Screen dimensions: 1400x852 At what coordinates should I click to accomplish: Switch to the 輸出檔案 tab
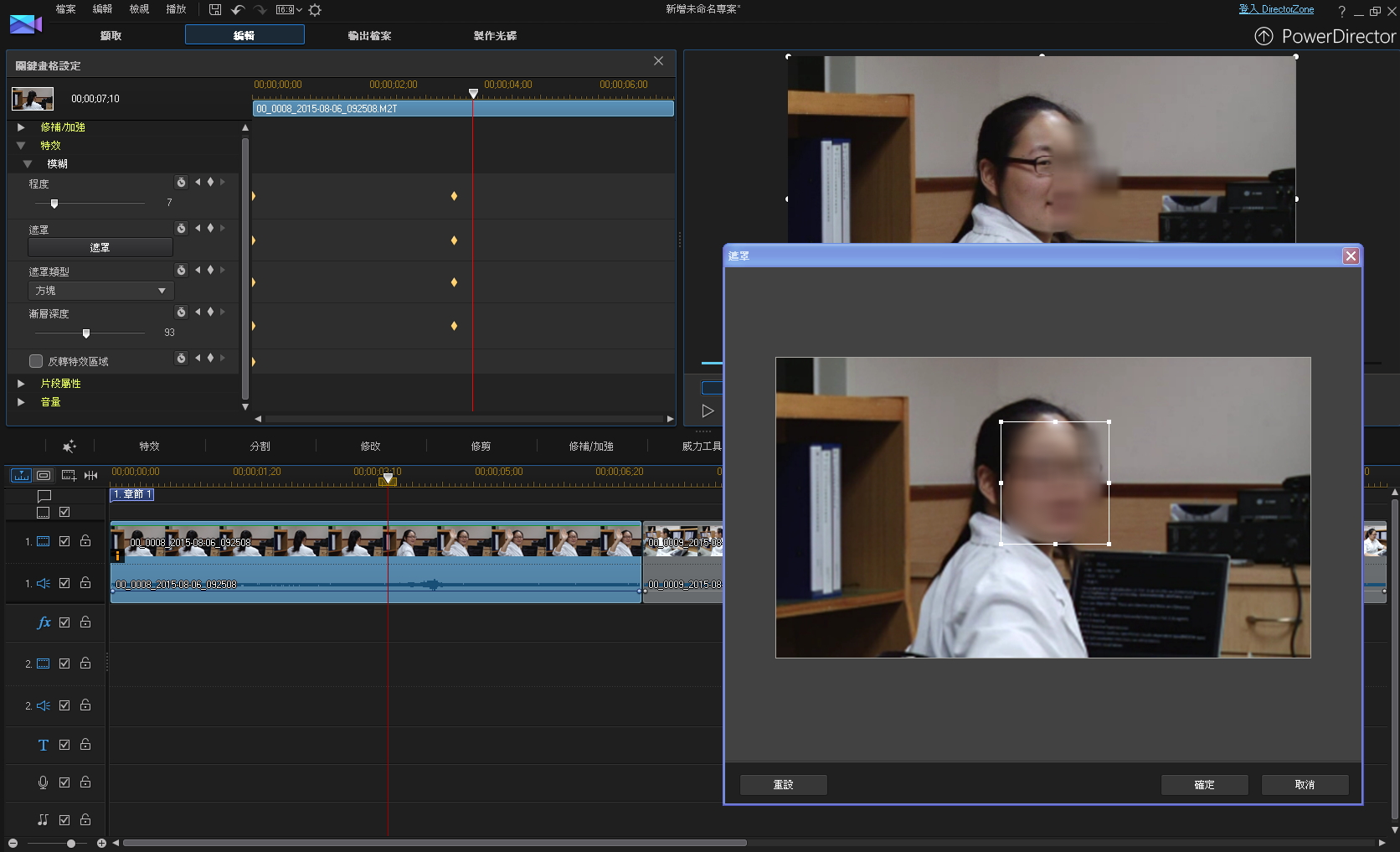point(369,35)
